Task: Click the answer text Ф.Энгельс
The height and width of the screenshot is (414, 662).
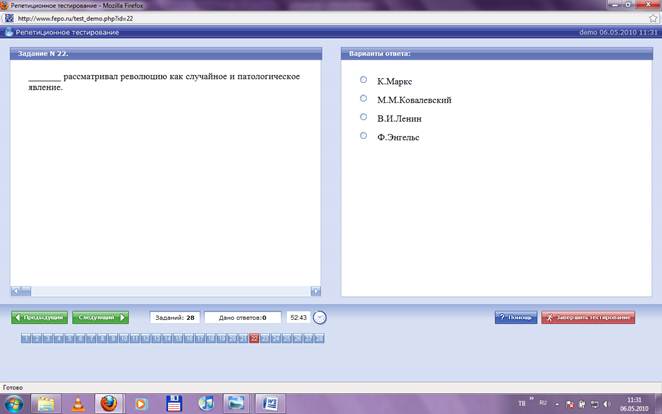Action: (398, 137)
